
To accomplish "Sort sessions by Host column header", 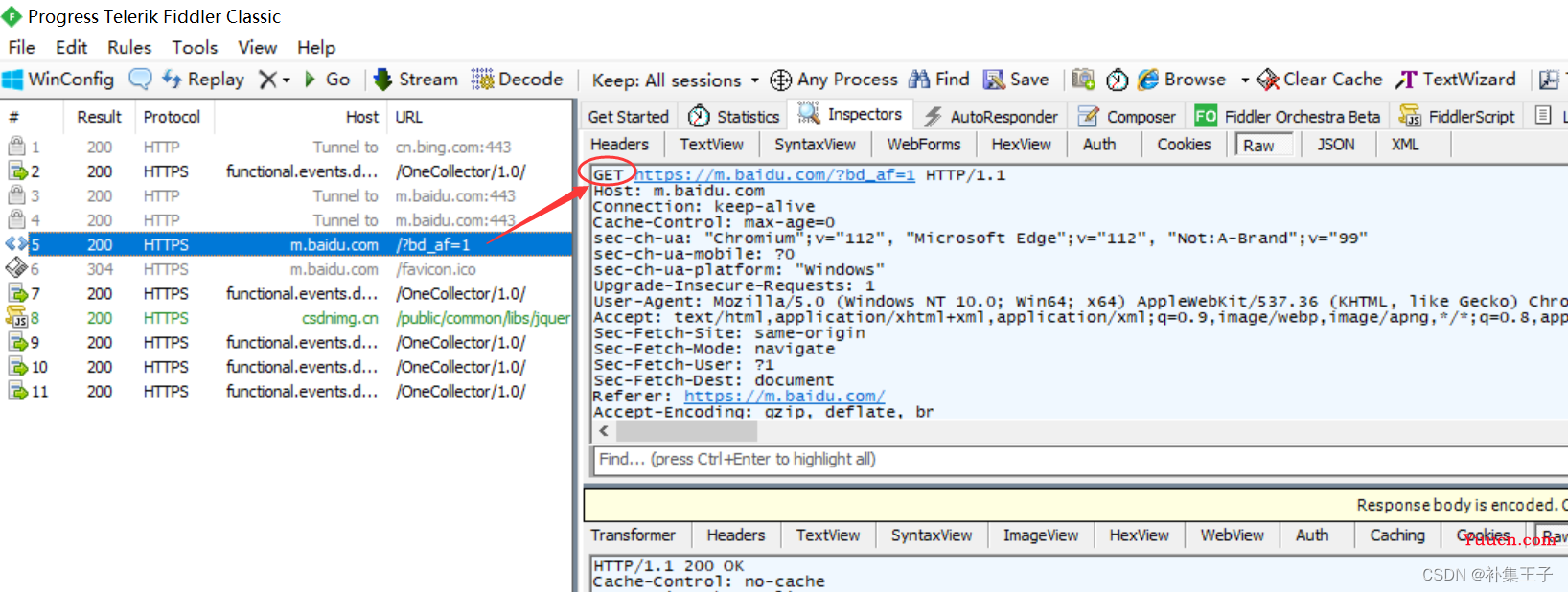I will (x=301, y=117).
